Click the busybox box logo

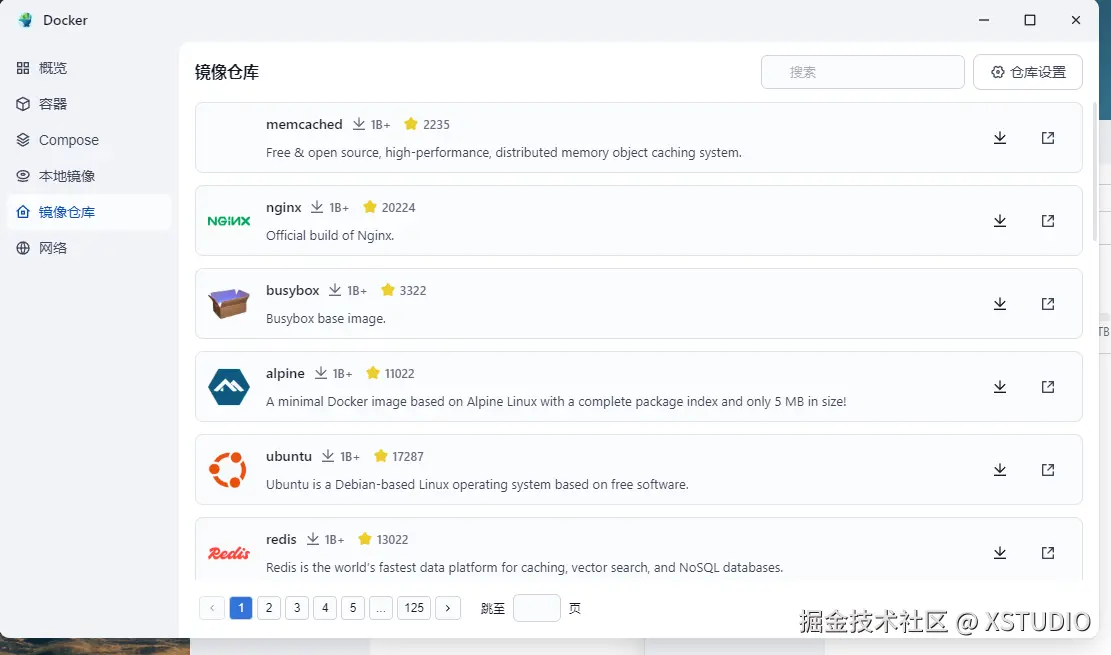coord(229,303)
